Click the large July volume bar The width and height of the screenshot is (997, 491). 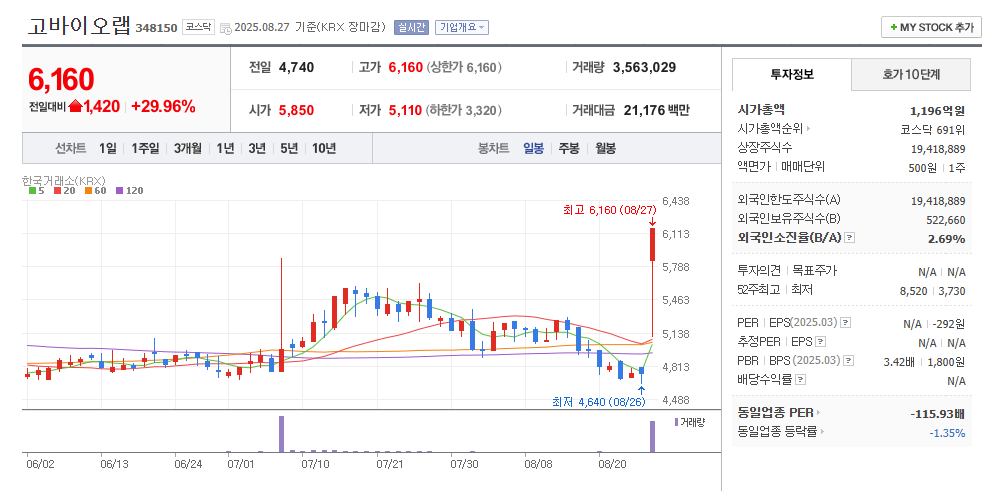click(x=282, y=434)
